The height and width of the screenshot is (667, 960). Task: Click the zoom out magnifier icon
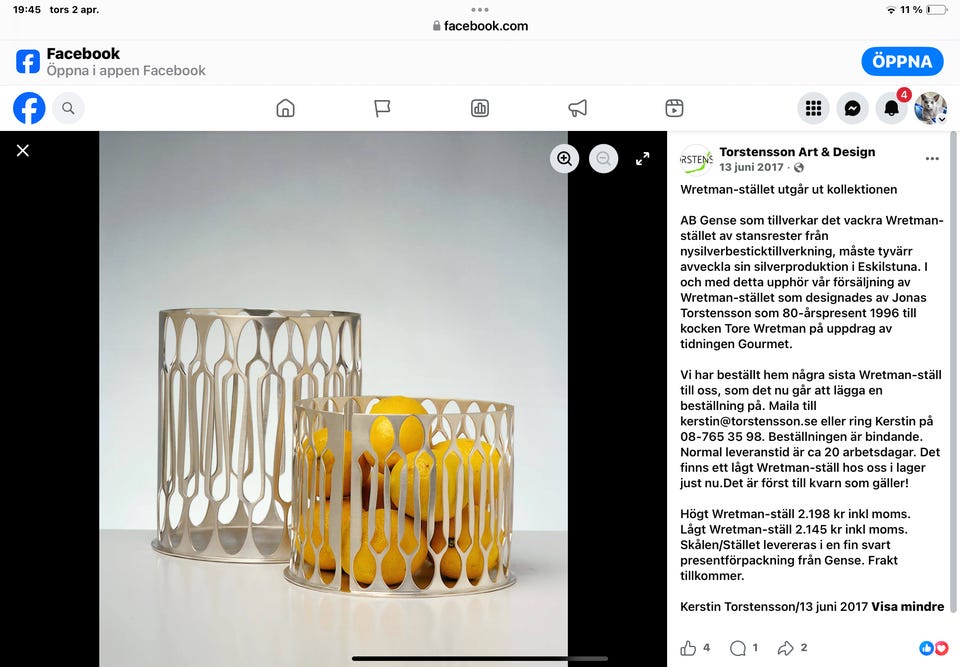coord(603,159)
